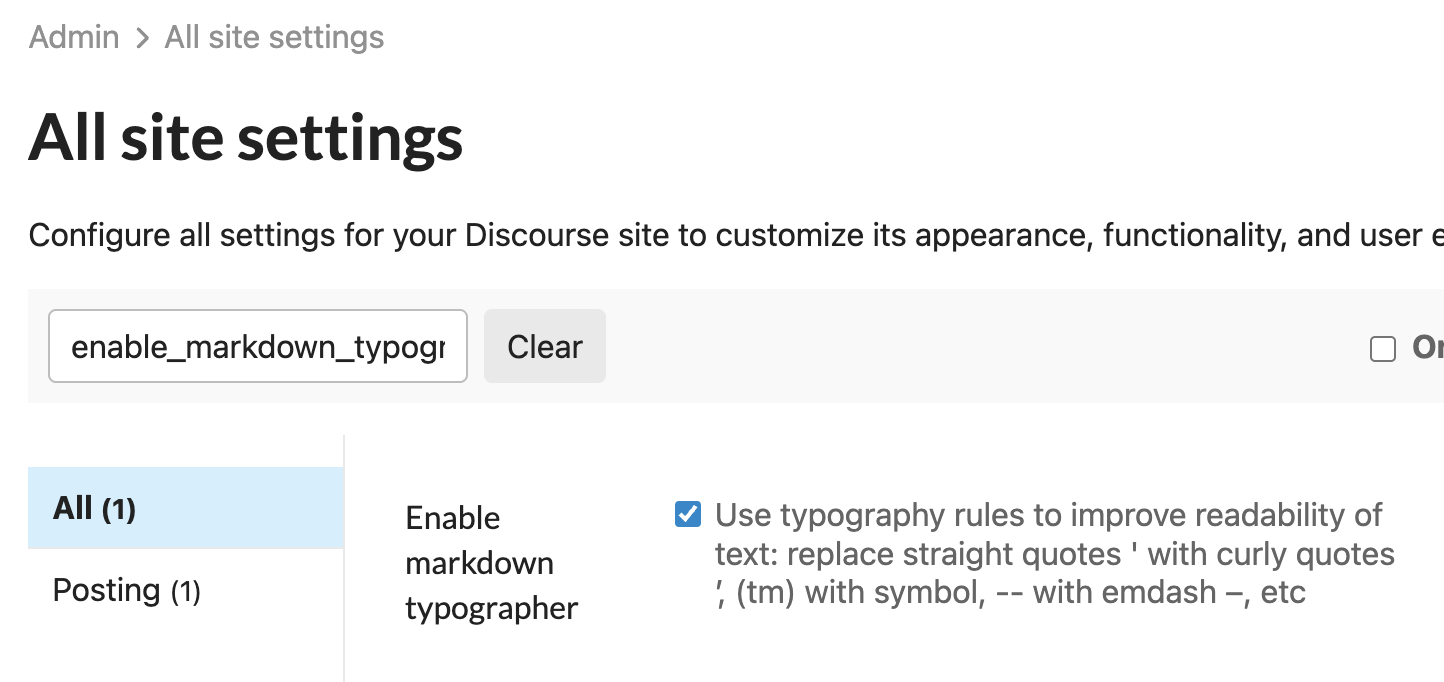1444x682 pixels.
Task: Click the All site settings breadcrumb
Action: [x=274, y=38]
